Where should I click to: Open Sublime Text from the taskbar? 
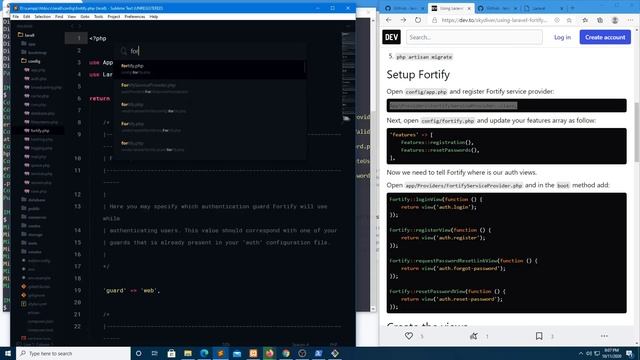click(x=220, y=353)
